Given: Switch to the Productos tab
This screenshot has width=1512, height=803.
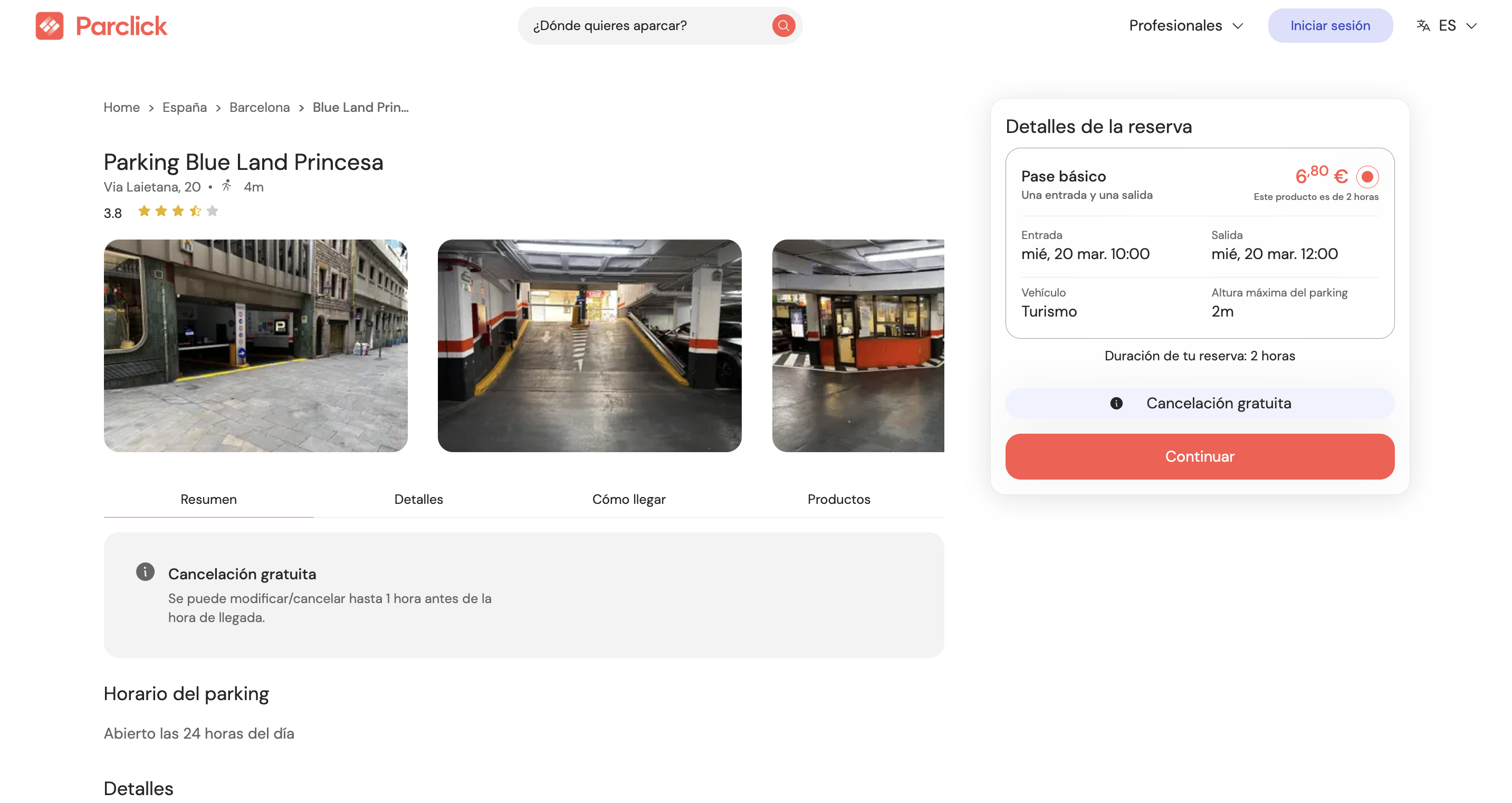Looking at the screenshot, I should pos(838,500).
